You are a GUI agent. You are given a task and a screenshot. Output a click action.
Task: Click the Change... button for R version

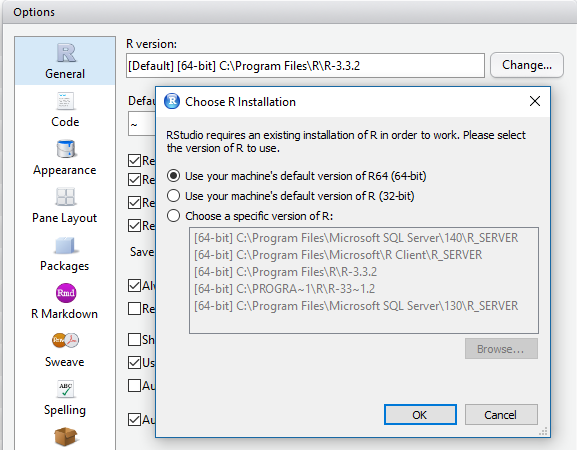tap(527, 65)
